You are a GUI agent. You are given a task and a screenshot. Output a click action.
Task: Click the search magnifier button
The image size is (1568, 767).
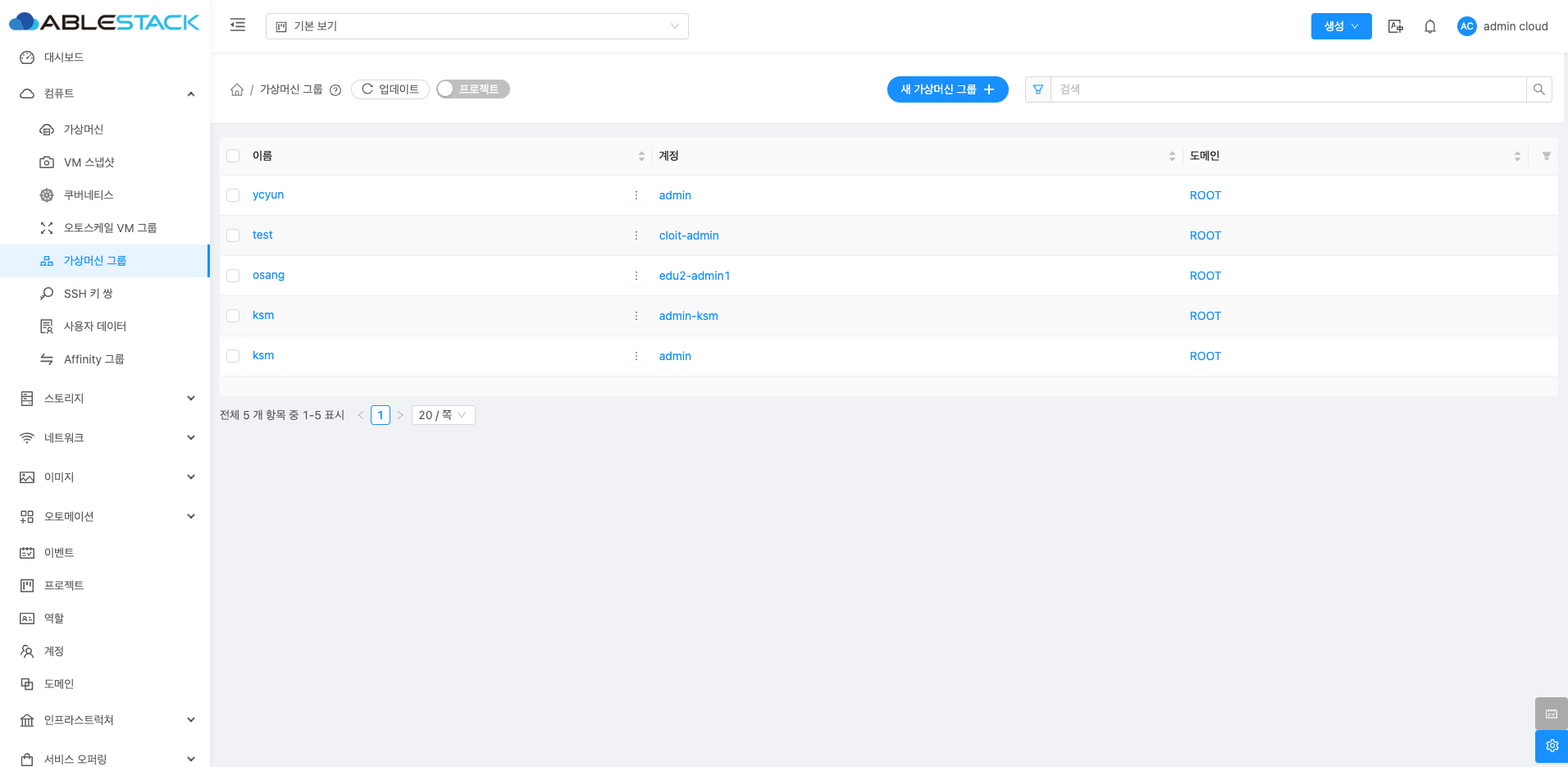click(x=1539, y=89)
